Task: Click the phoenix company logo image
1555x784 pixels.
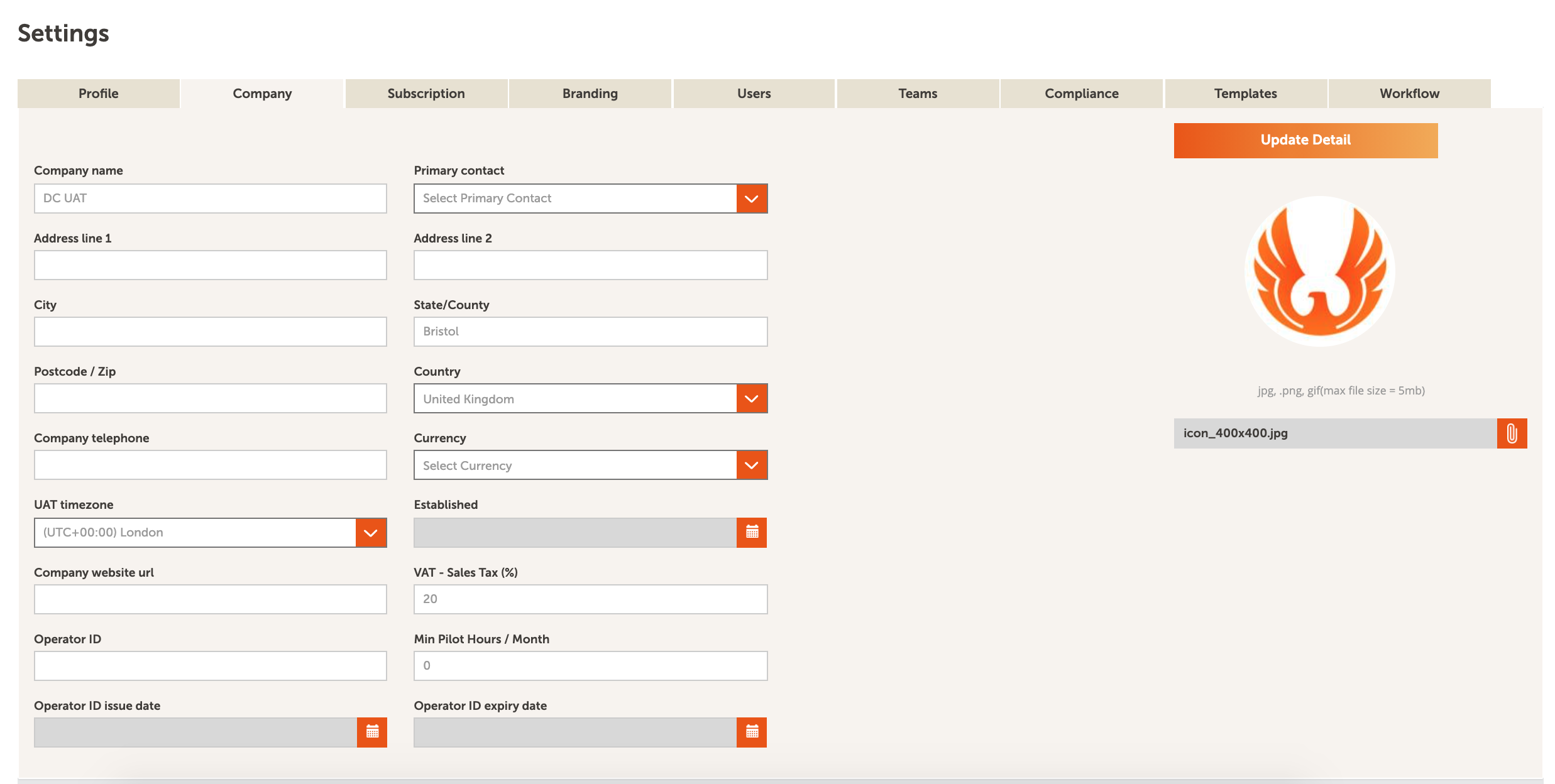Action: 1320,271
